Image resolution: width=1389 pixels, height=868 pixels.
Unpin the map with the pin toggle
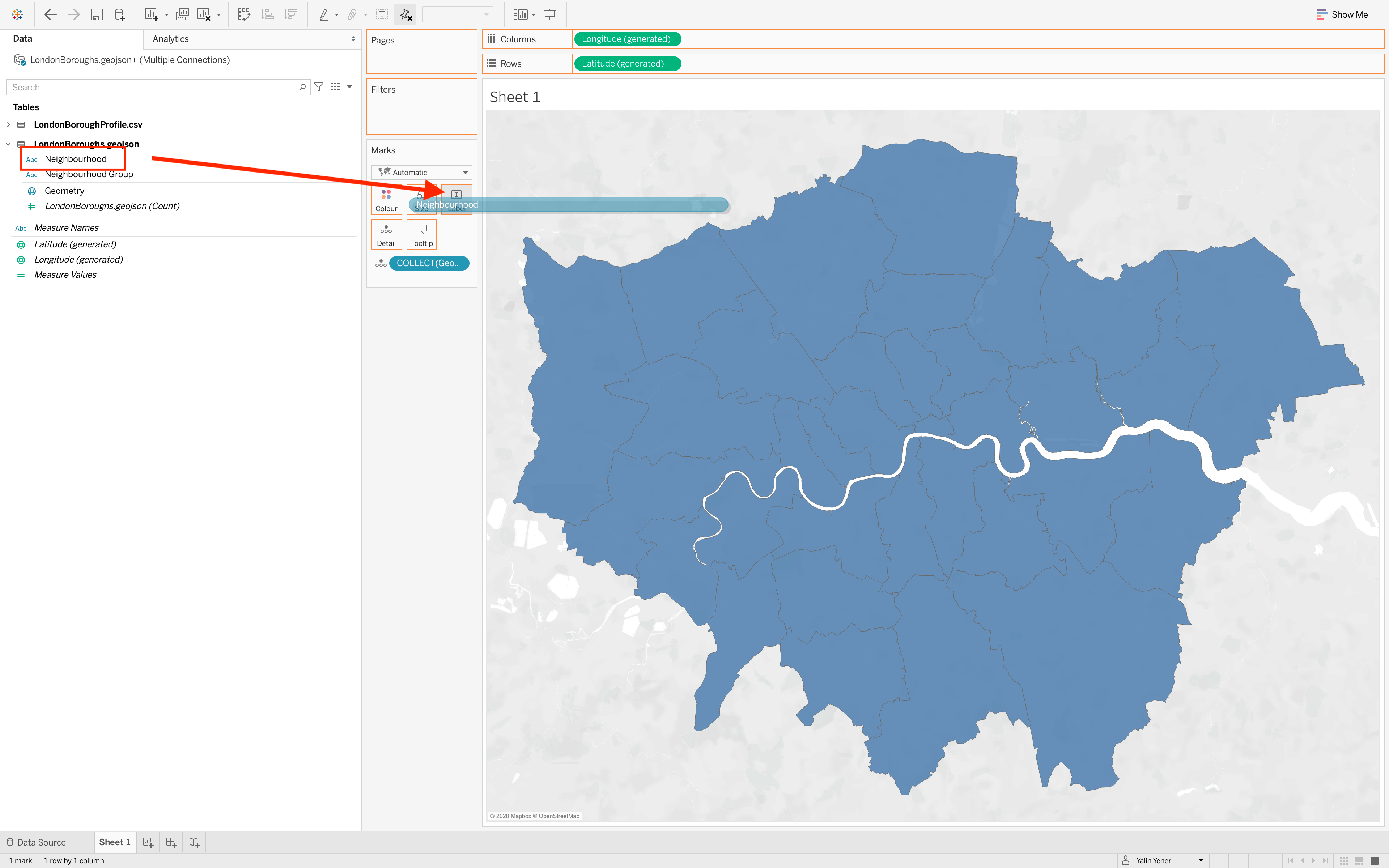pyautogui.click(x=406, y=14)
